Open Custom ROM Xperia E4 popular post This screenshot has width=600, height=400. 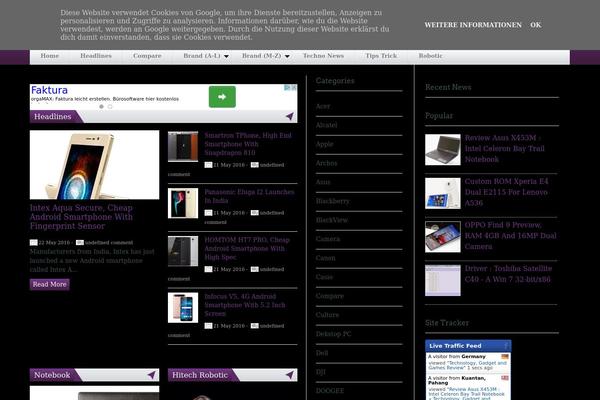click(507, 192)
